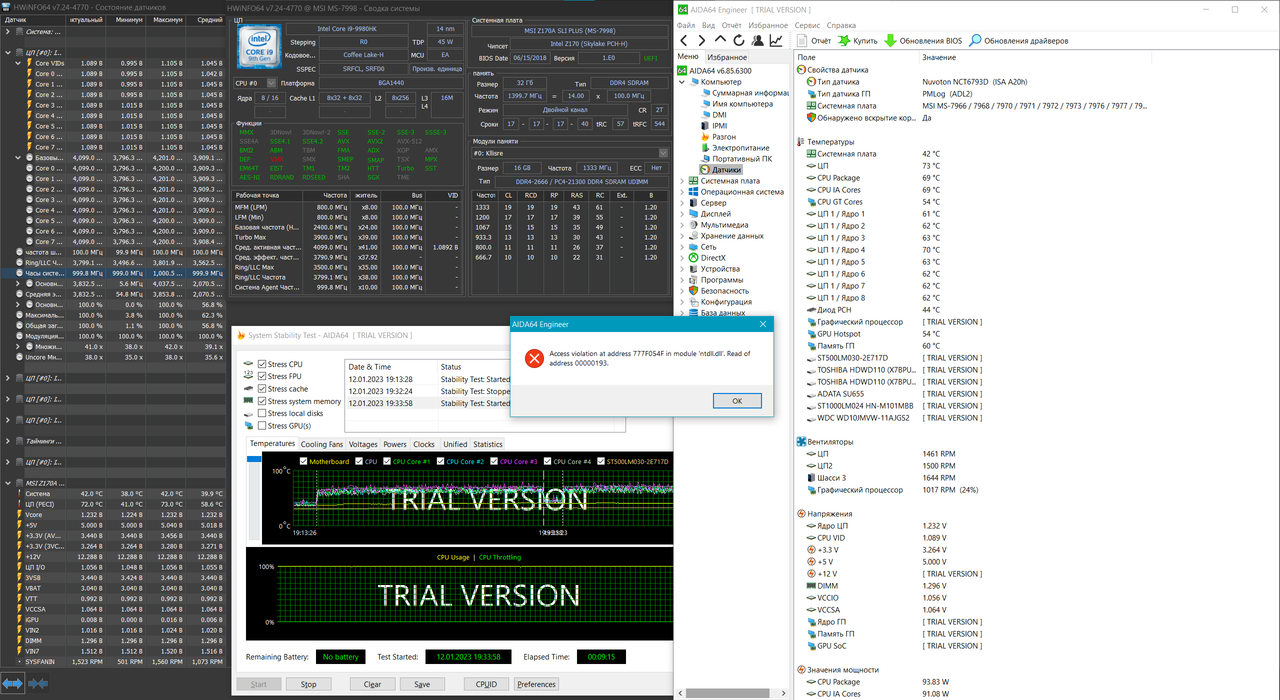The width and height of the screenshot is (1280, 700).
Task: Go forward with AIDA64 toolbar right arrow
Action: coord(702,41)
